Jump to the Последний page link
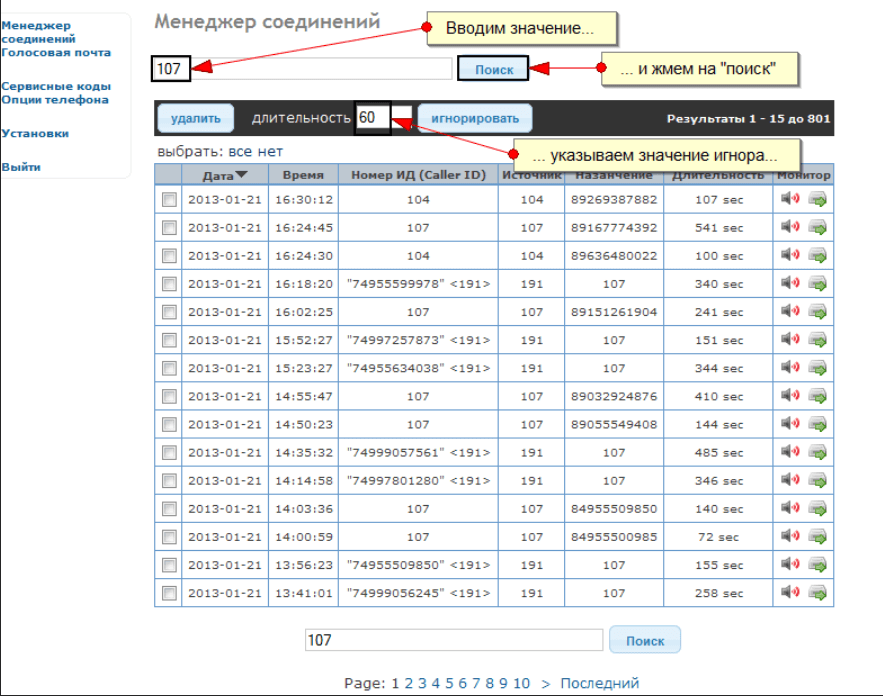 pos(599,684)
